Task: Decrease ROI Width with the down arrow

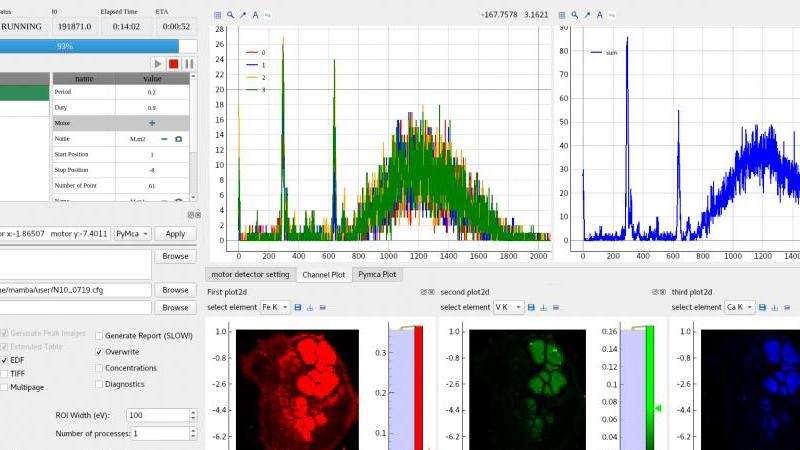Action: point(193,418)
